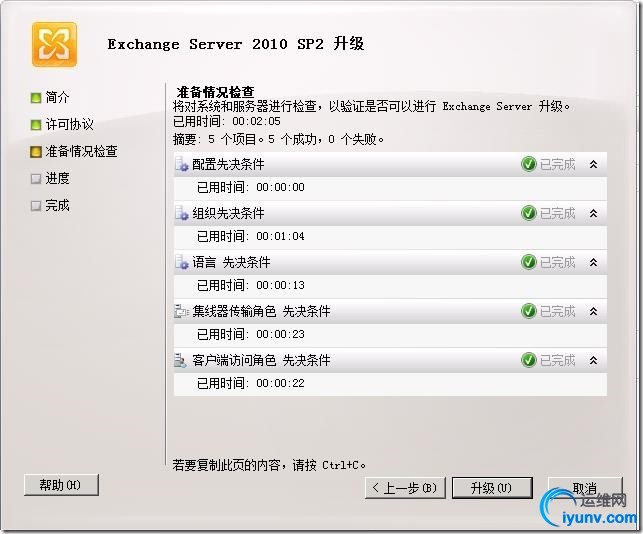Viewport: 643px width, 534px height.
Task: Click the Exchange Server logo icon
Action: tap(55, 44)
